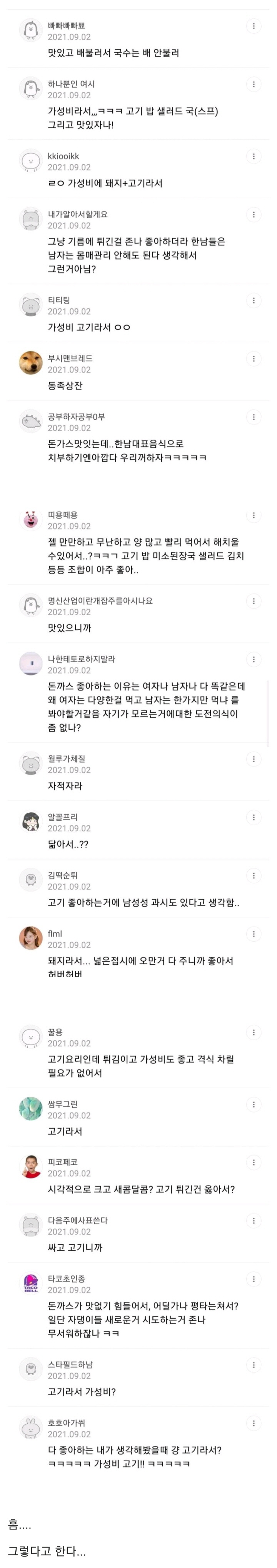
Task: Open the three-dot menu beside 쌈무그린
Action: tap(253, 1104)
